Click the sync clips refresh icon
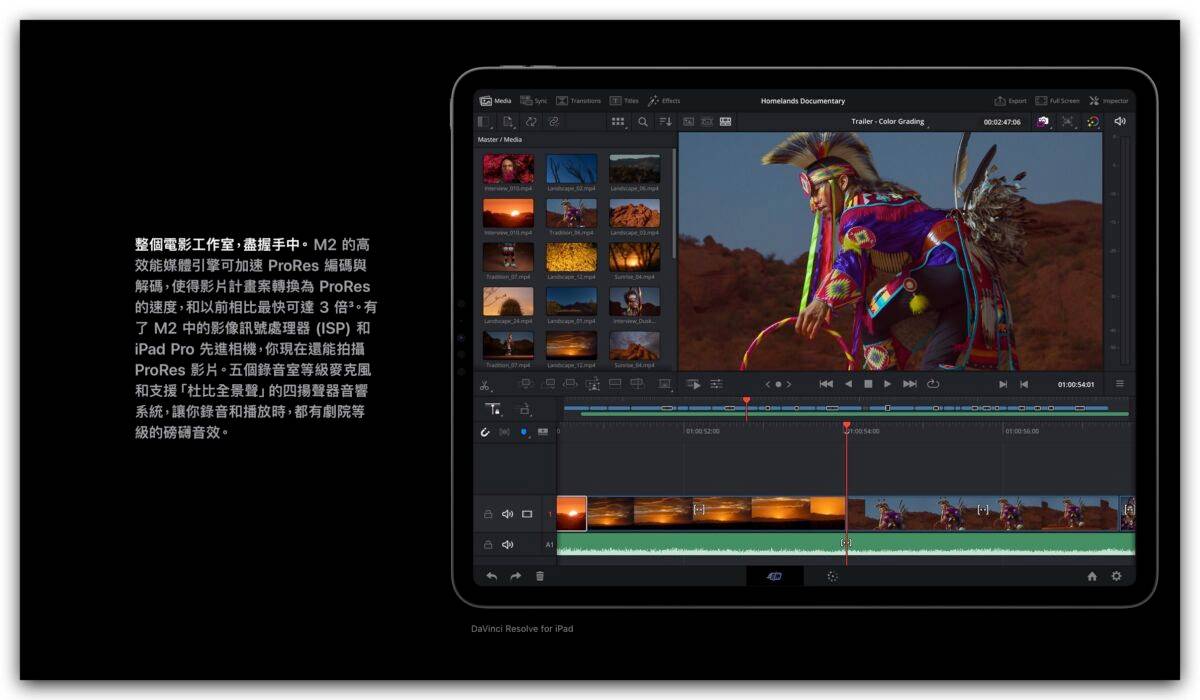The image size is (1200, 700). [x=531, y=122]
